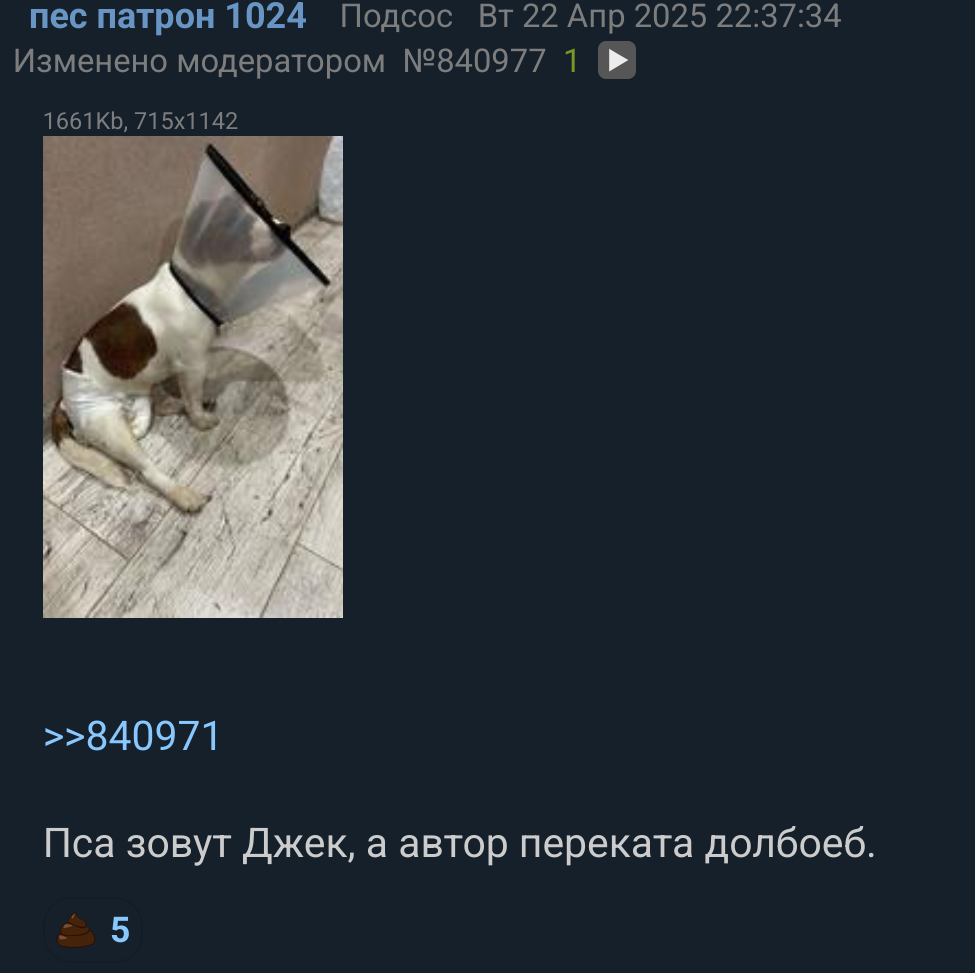The image size is (975, 973).
Task: Select poster name пес патрон 1024
Action: [x=168, y=16]
